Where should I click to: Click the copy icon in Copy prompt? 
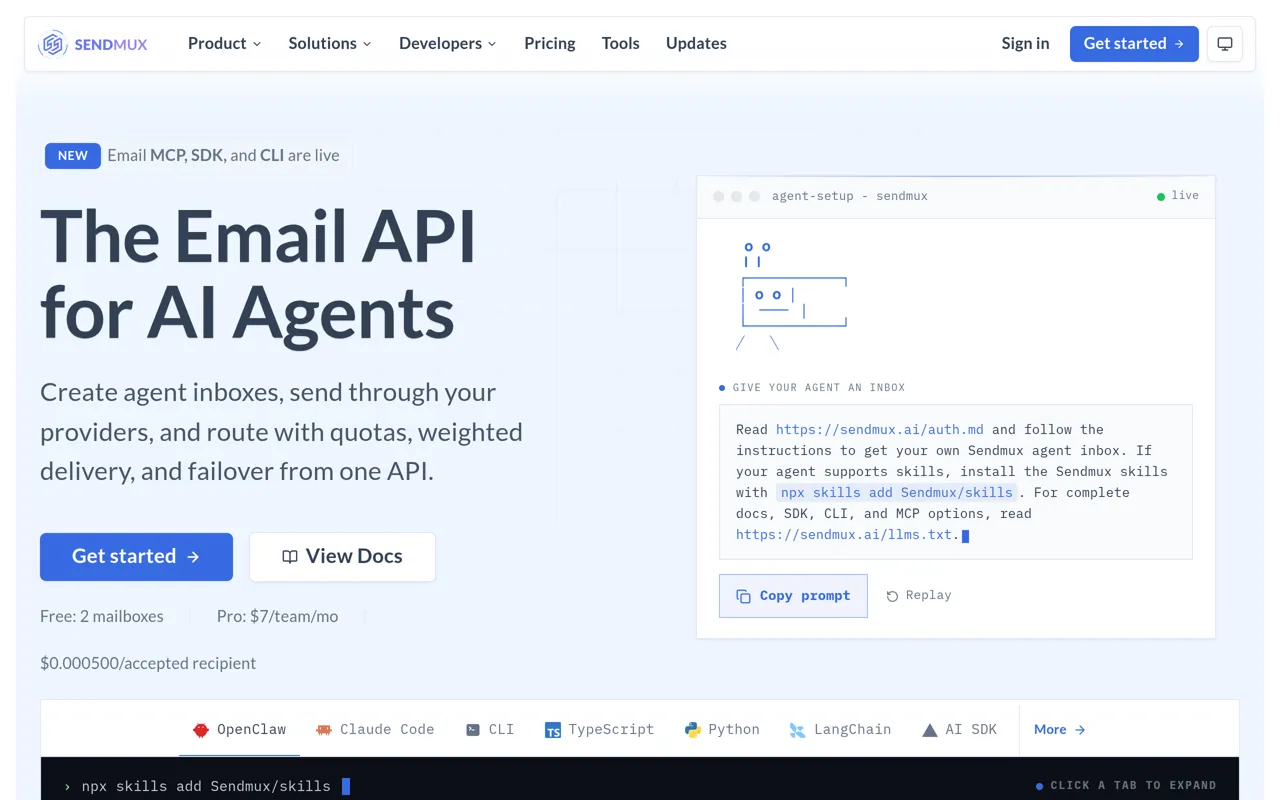point(743,596)
